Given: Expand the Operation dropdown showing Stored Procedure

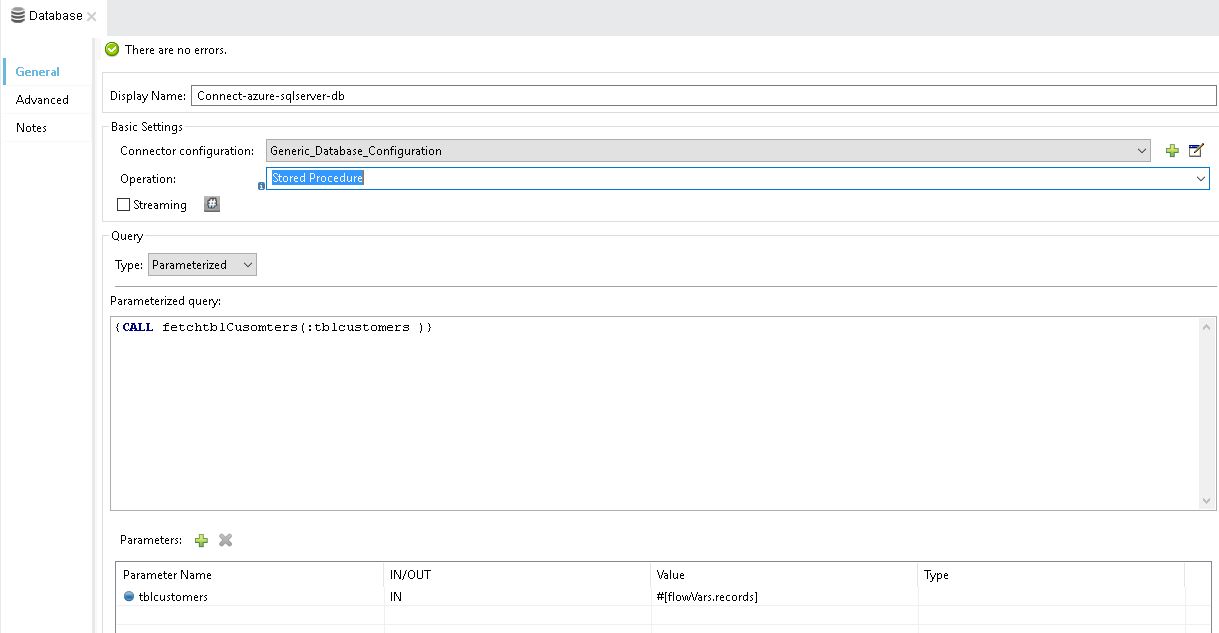Looking at the screenshot, I should (1201, 179).
